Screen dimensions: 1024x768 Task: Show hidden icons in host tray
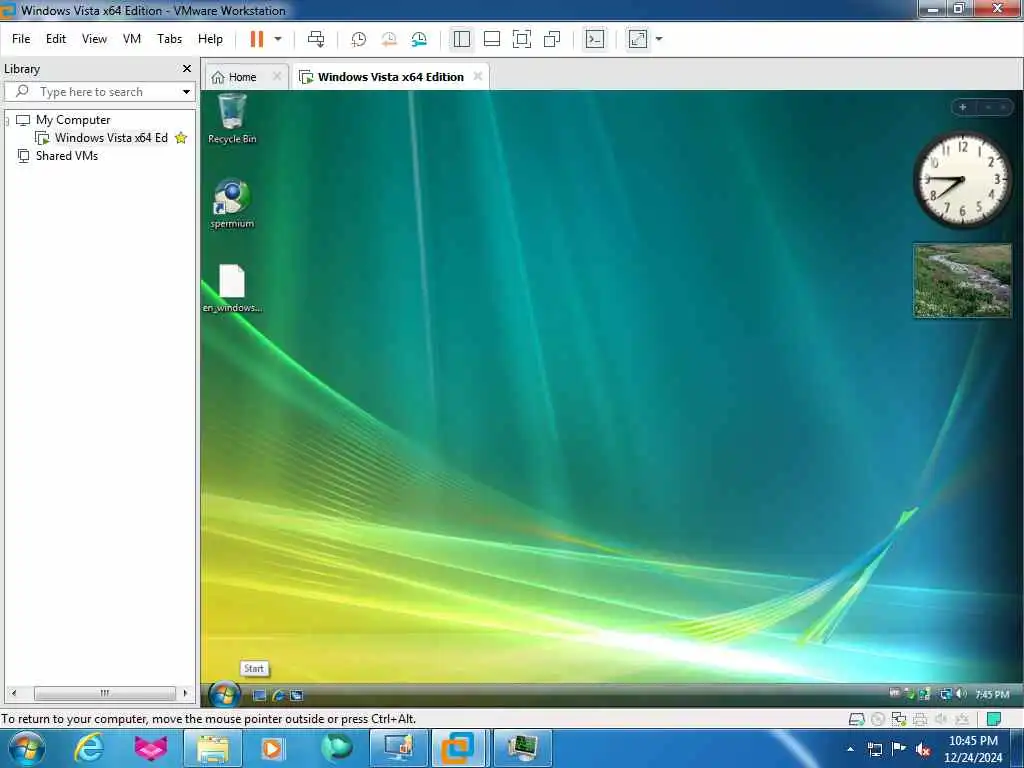click(850, 749)
